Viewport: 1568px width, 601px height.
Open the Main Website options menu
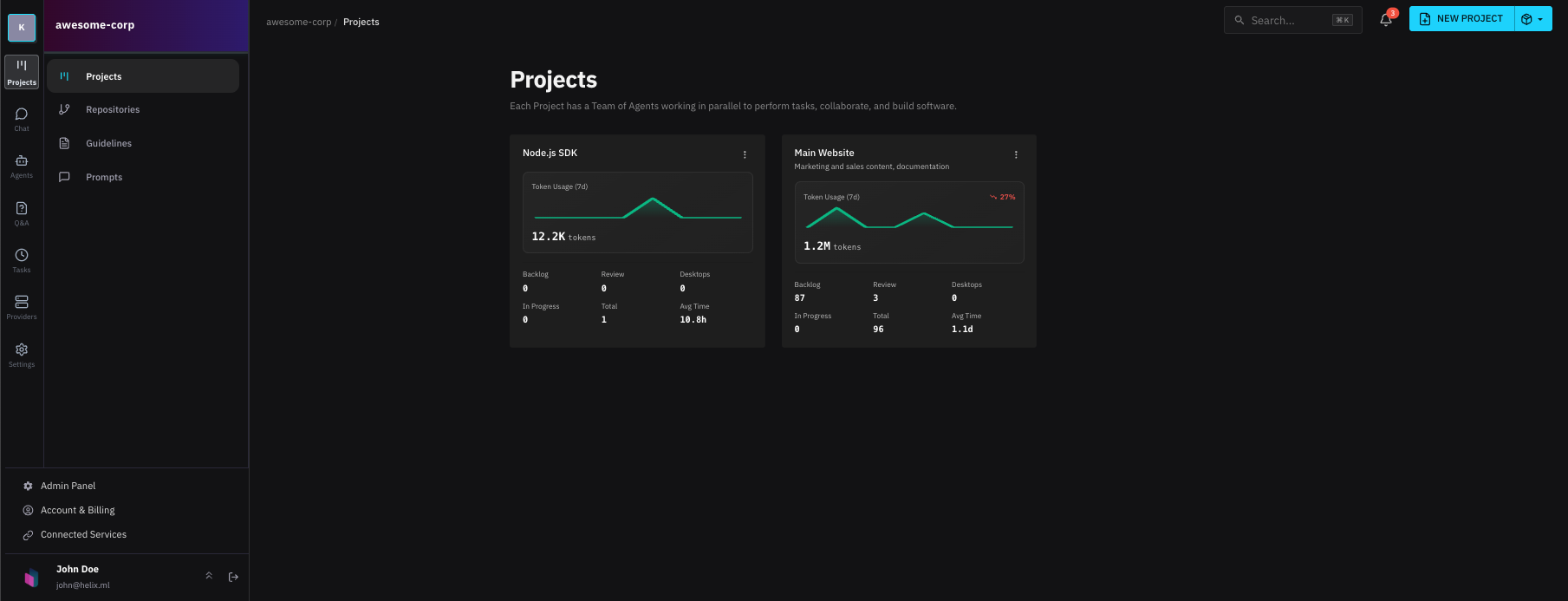(1016, 154)
